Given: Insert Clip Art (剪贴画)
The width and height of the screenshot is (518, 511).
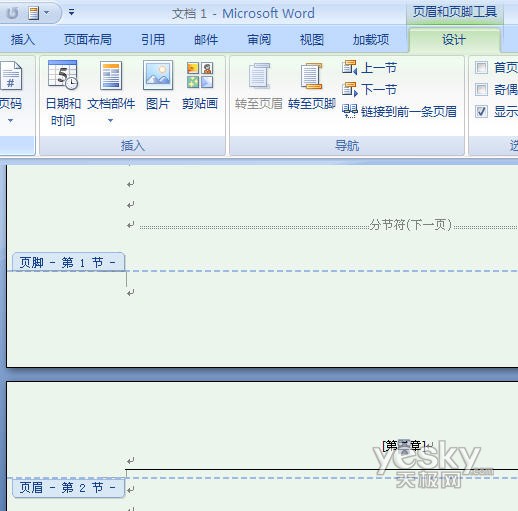Looking at the screenshot, I should tap(200, 86).
